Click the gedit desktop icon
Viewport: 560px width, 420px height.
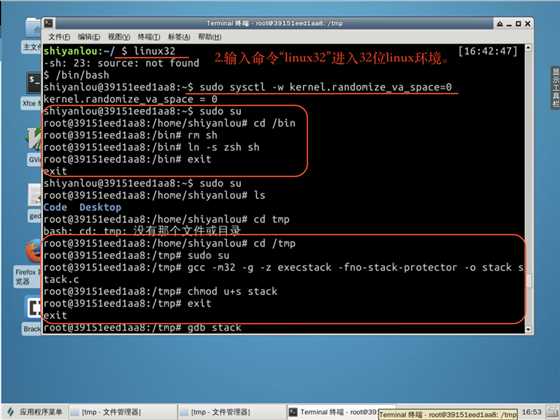(x=35, y=195)
